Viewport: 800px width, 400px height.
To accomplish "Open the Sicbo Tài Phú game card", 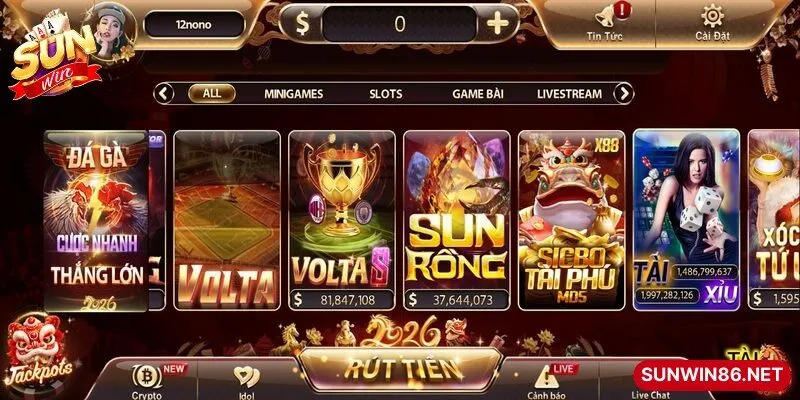I will pos(571,220).
